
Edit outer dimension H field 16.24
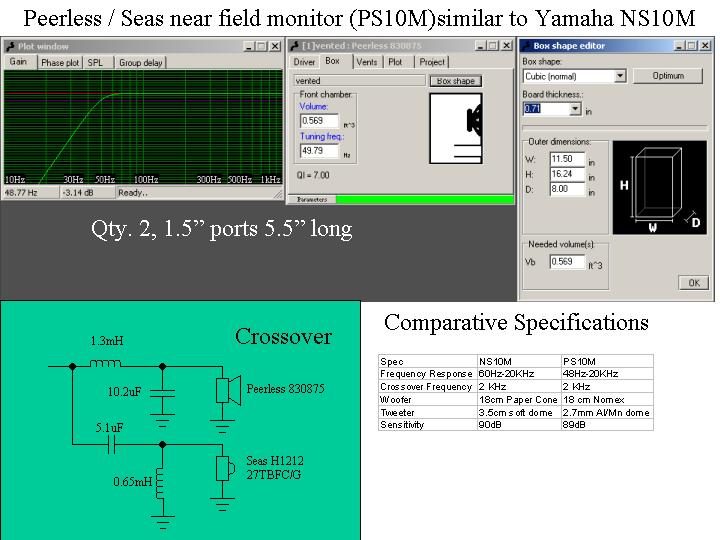[568, 174]
